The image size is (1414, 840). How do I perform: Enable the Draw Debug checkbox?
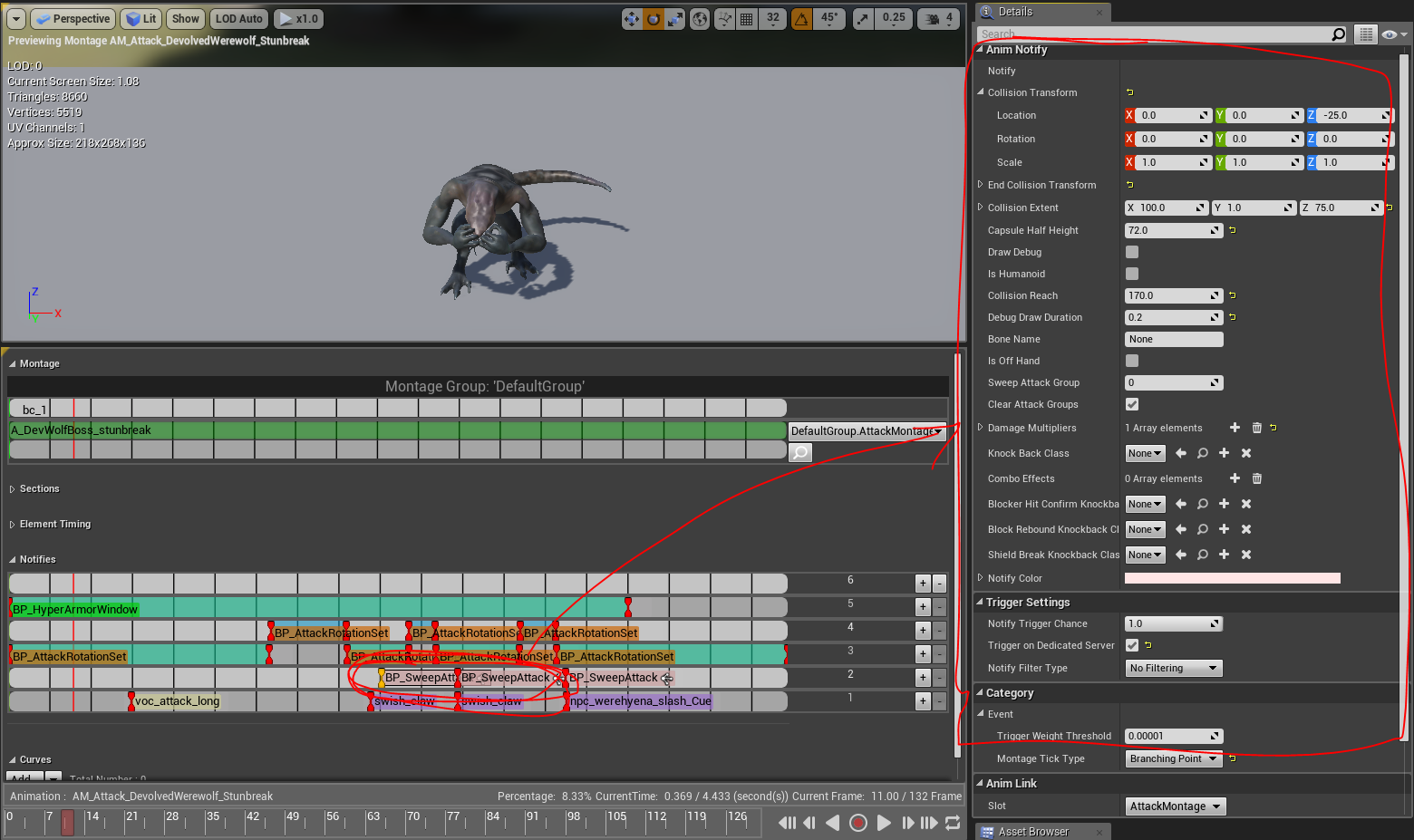(x=1132, y=252)
